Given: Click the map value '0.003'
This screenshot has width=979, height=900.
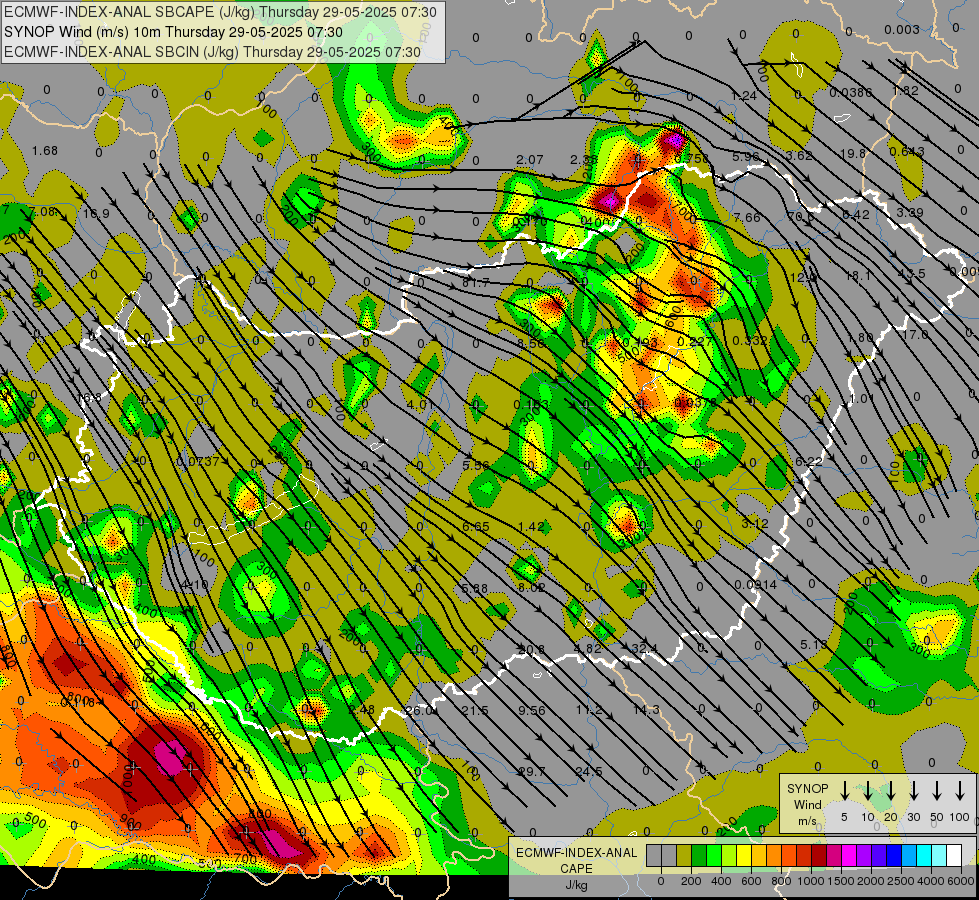Looking at the screenshot, I should click(x=902, y=29).
